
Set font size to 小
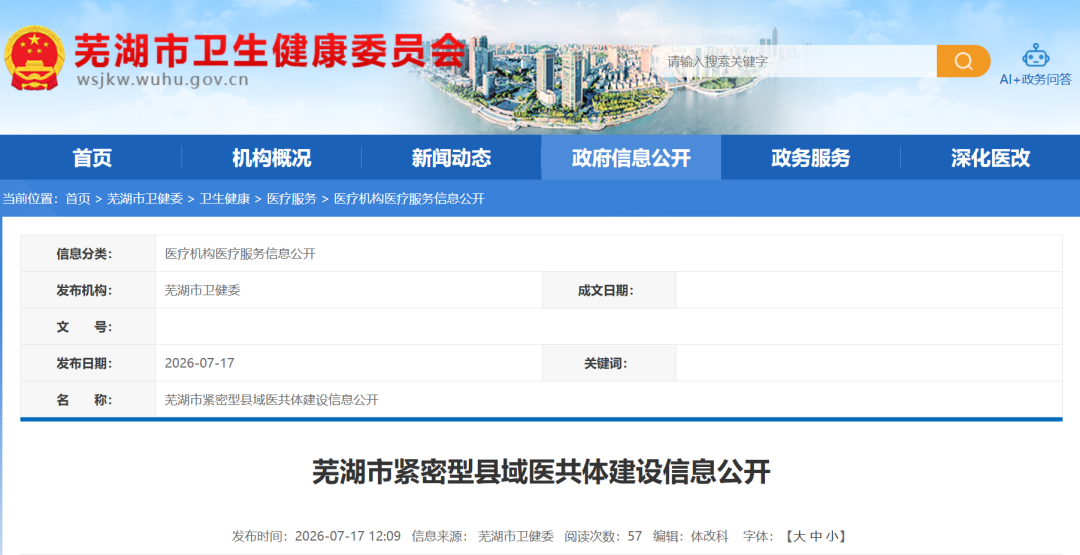click(x=832, y=536)
